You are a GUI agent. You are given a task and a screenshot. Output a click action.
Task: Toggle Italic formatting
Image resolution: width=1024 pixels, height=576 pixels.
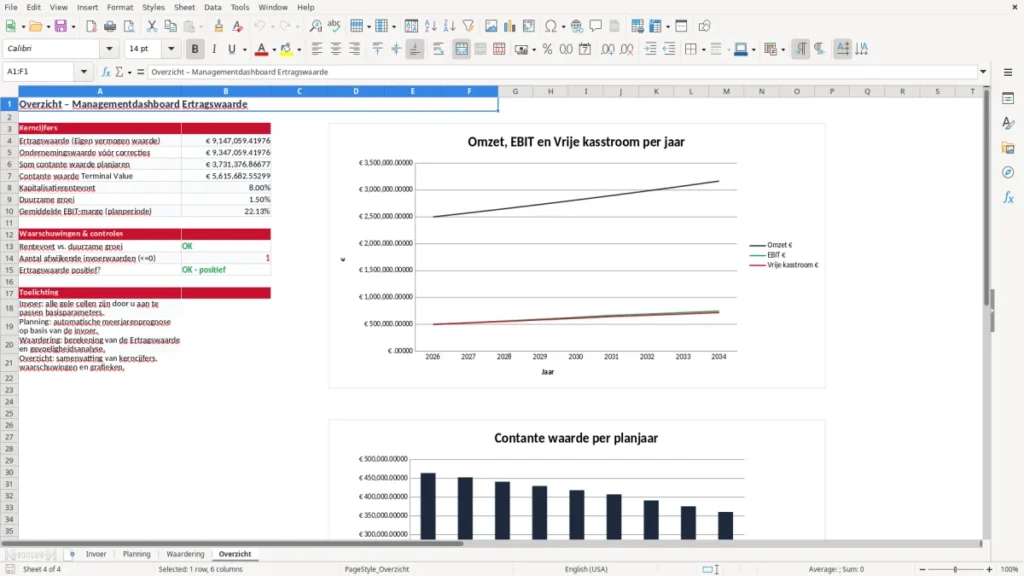[214, 49]
